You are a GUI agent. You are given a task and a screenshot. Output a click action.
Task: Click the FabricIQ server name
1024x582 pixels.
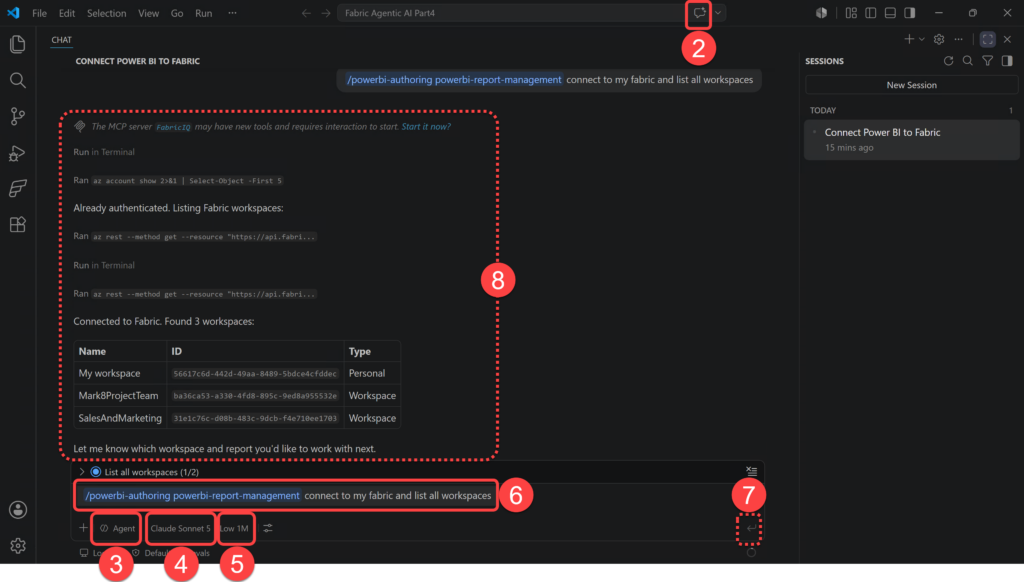pos(173,127)
